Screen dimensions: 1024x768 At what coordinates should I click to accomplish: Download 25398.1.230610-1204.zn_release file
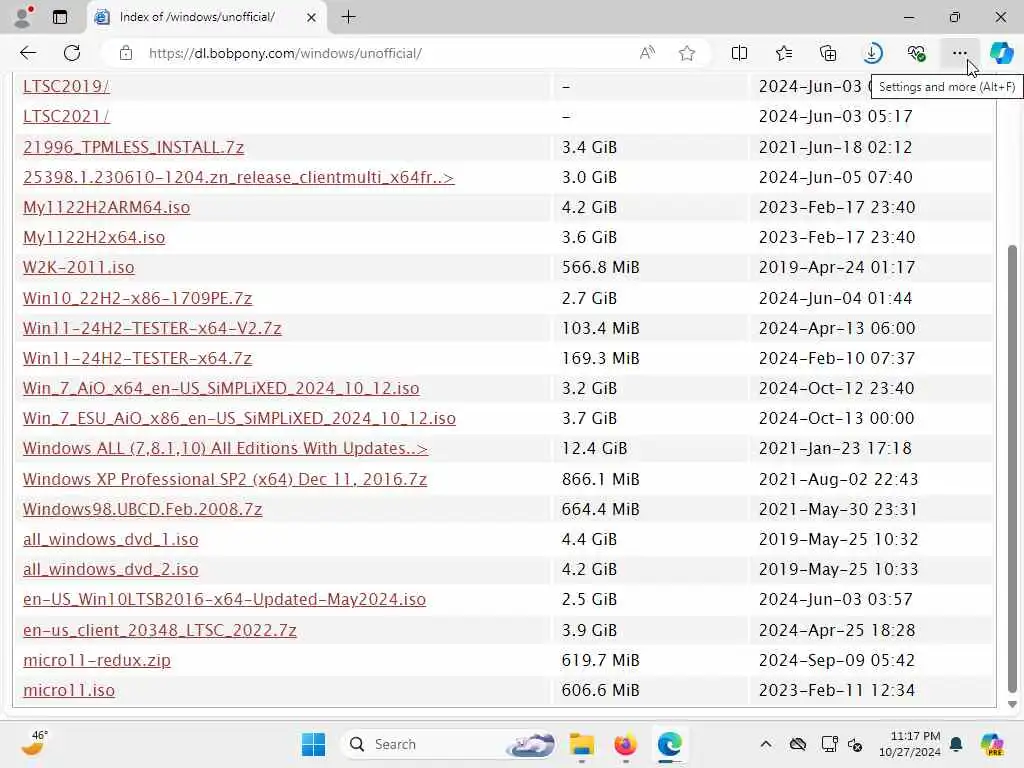pyautogui.click(x=238, y=177)
